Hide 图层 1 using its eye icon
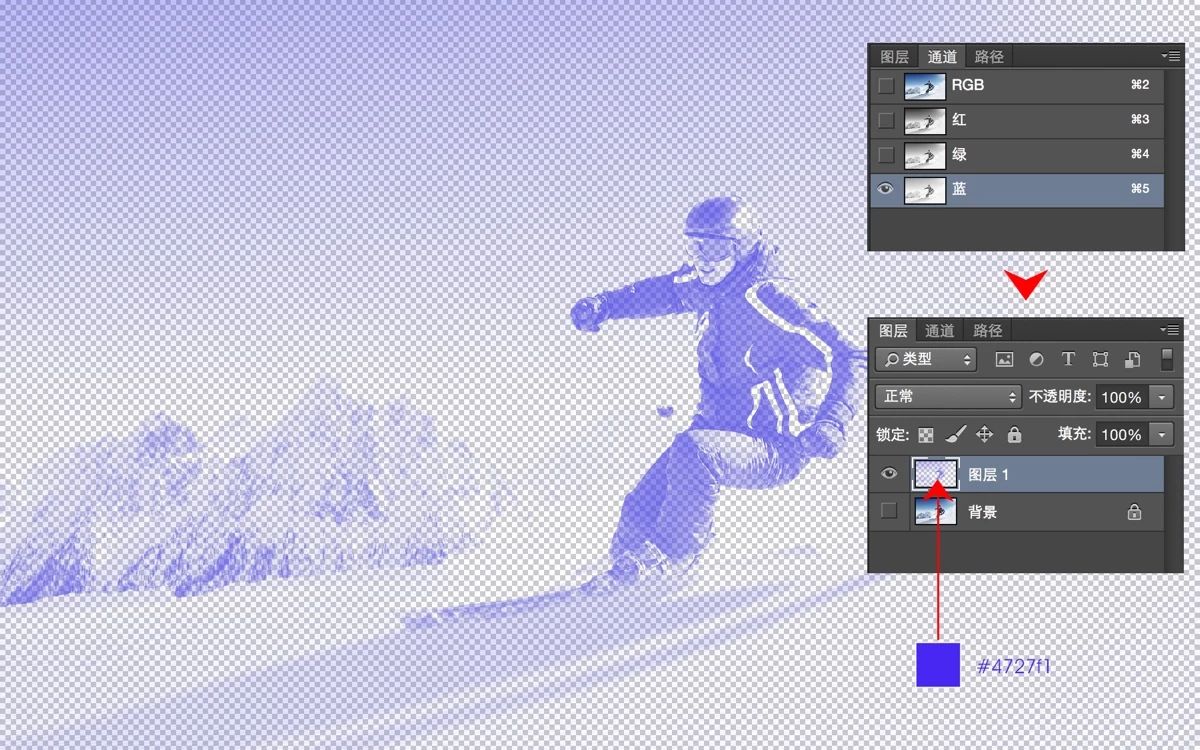1200x750 pixels. pos(888,474)
